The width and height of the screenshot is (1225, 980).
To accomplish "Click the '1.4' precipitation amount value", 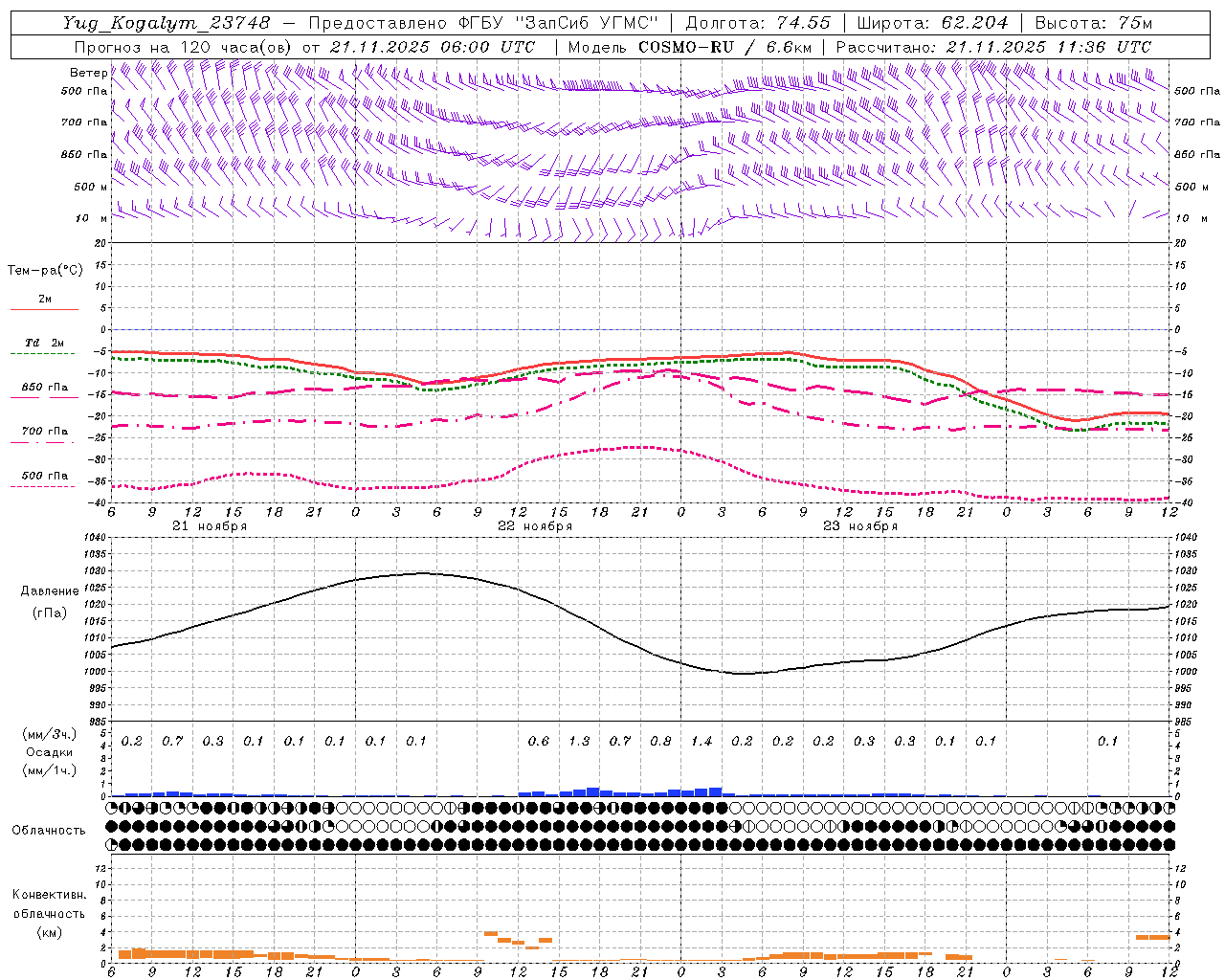I will pyautogui.click(x=702, y=742).
